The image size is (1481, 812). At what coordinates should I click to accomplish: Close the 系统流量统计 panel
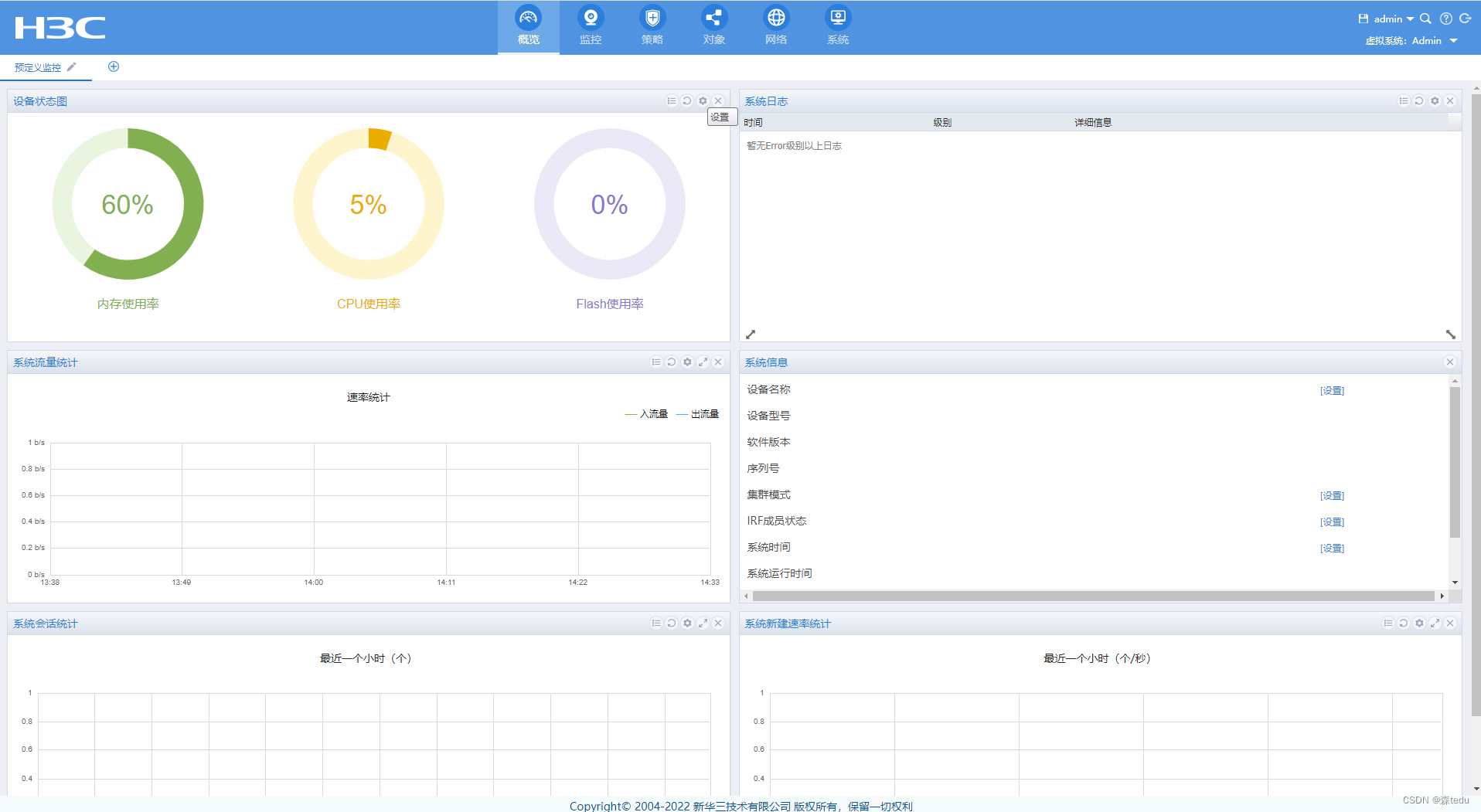718,362
